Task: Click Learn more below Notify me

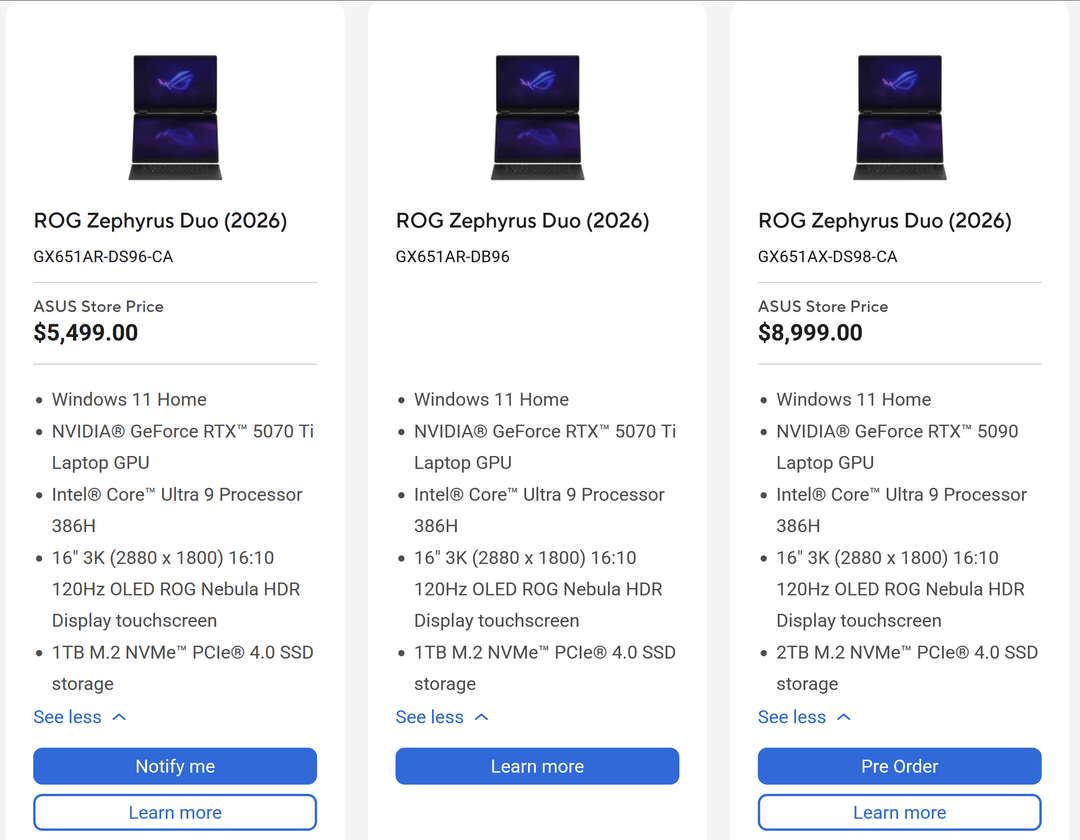Action: (175, 813)
